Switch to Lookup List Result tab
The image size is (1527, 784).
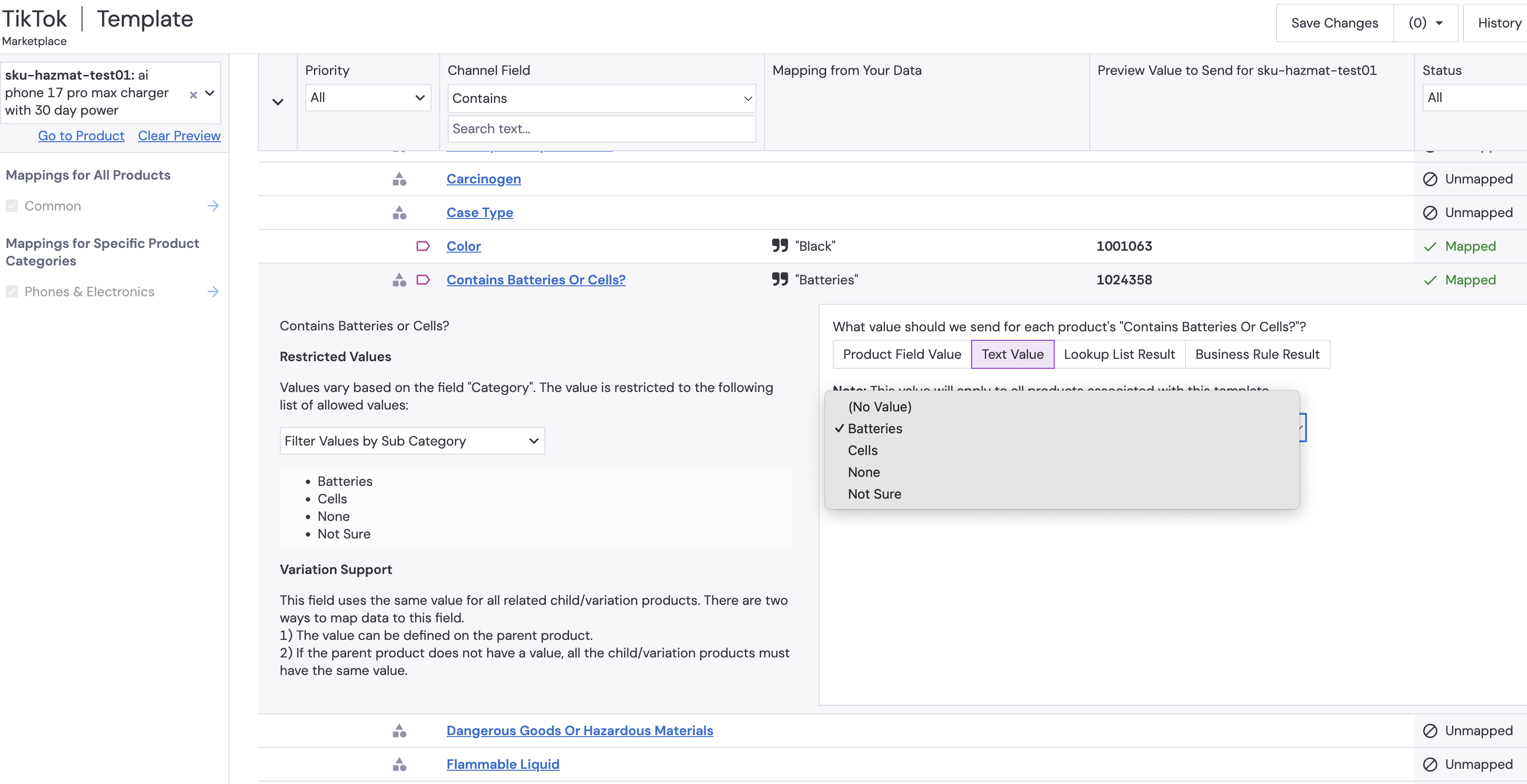1119,355
